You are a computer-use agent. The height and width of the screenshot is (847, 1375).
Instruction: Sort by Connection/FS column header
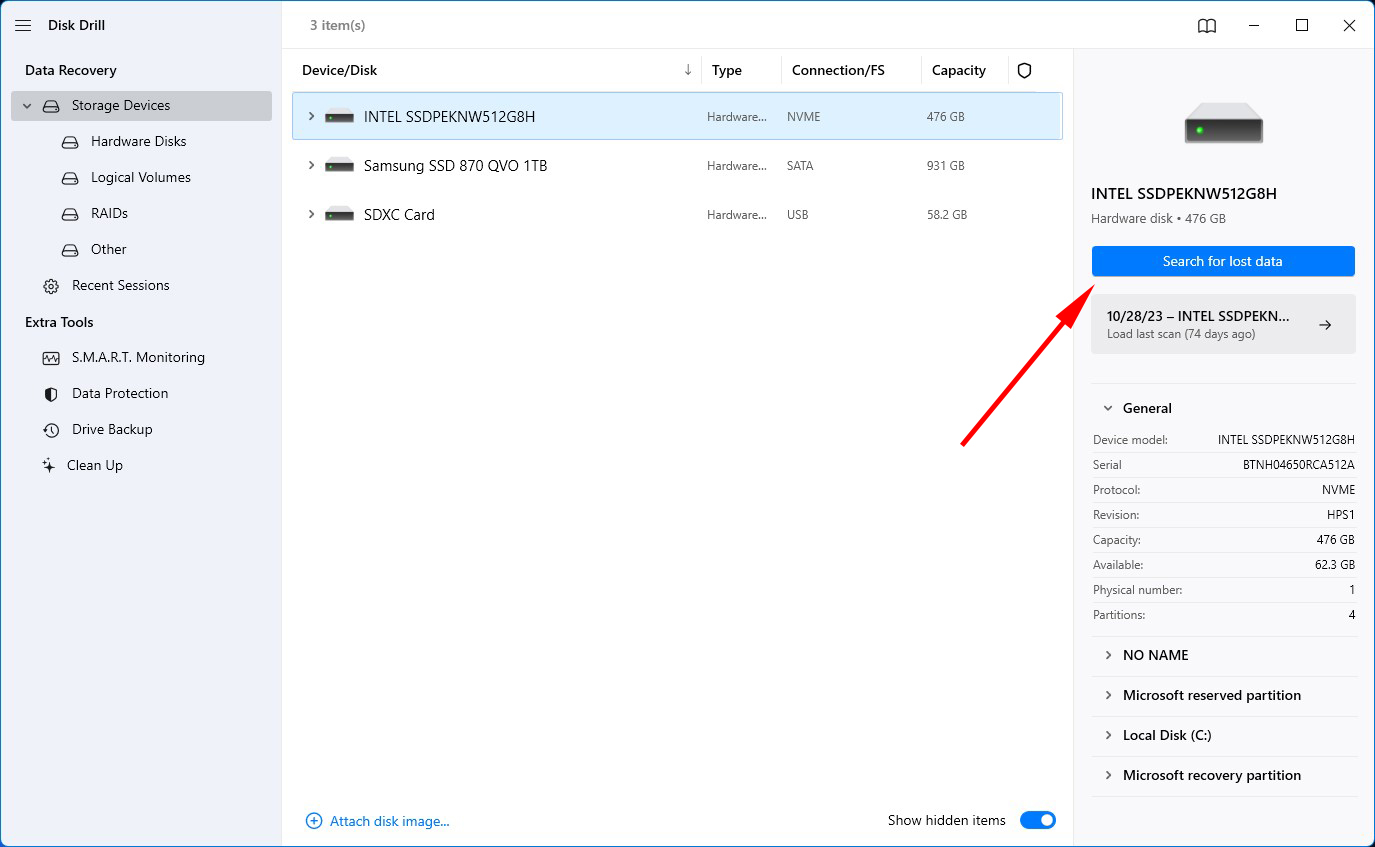(x=838, y=70)
